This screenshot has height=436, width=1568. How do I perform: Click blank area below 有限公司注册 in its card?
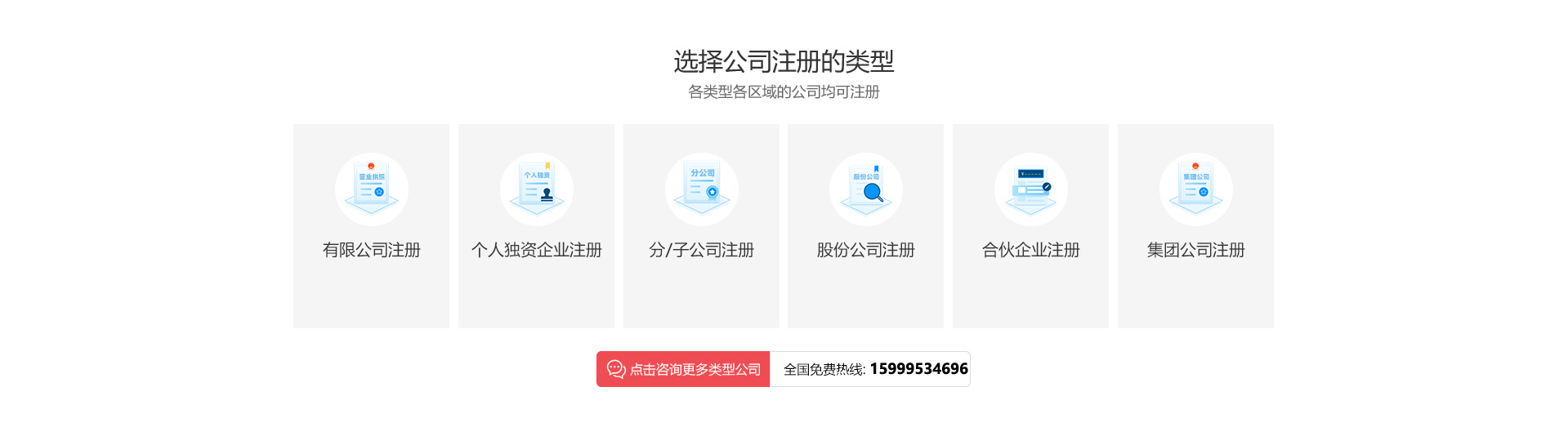click(x=372, y=294)
